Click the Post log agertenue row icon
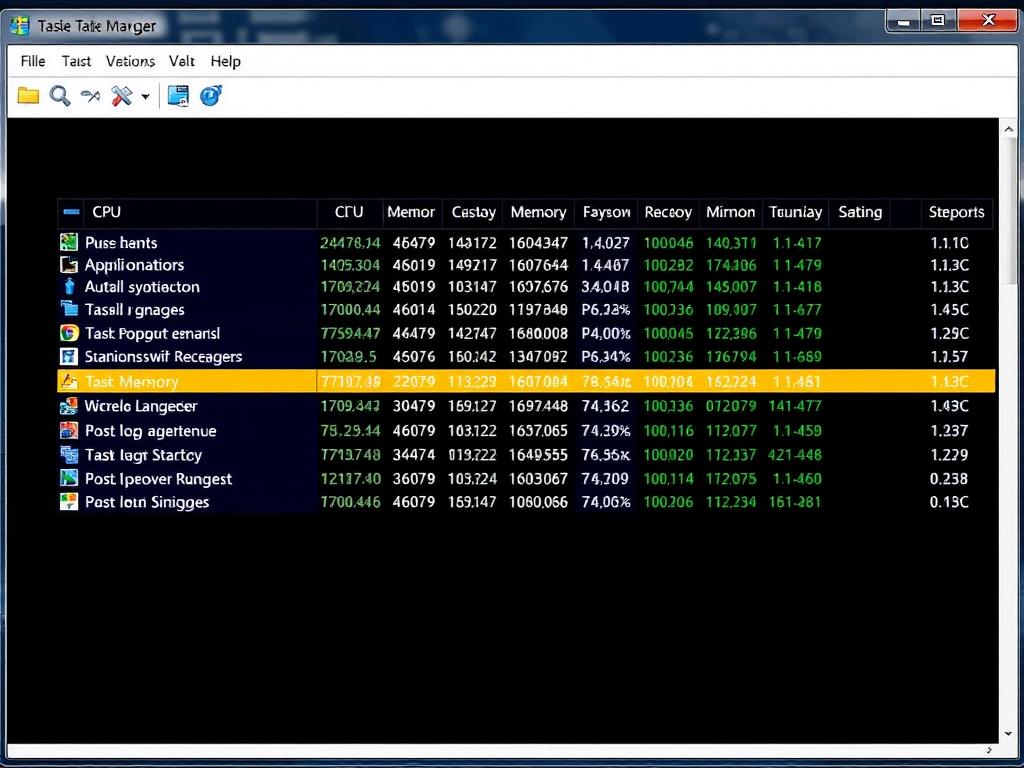The image size is (1024, 768). point(69,430)
